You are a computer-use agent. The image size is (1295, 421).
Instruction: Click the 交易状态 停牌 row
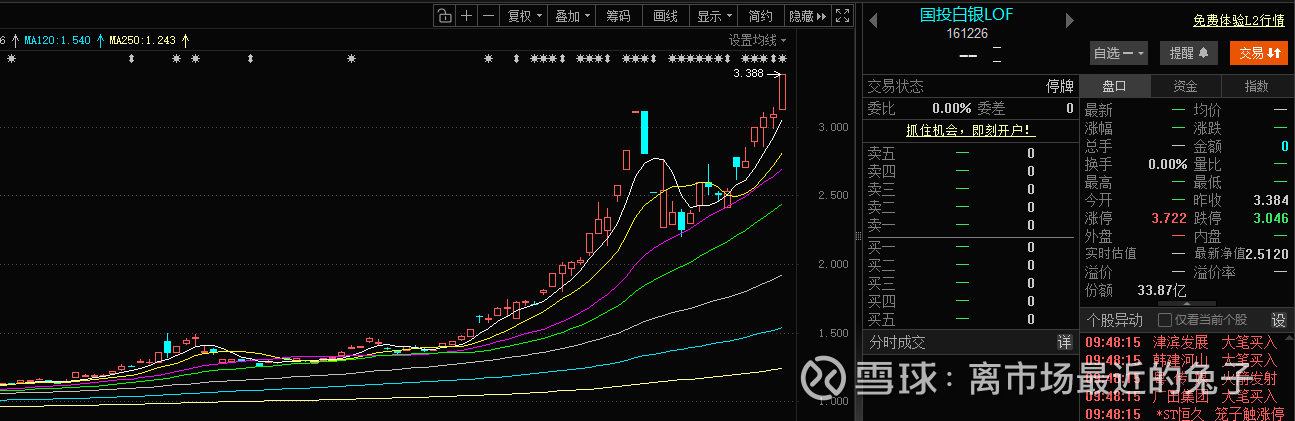(969, 86)
